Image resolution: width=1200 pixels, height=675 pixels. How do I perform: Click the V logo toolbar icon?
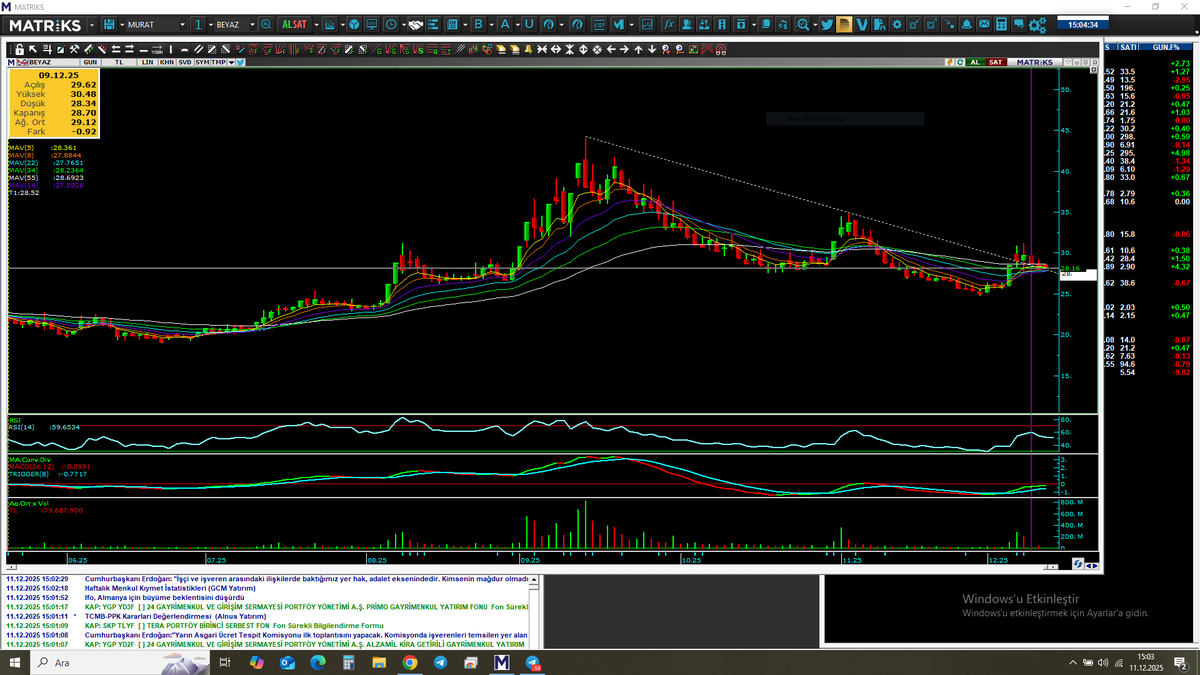point(861,24)
